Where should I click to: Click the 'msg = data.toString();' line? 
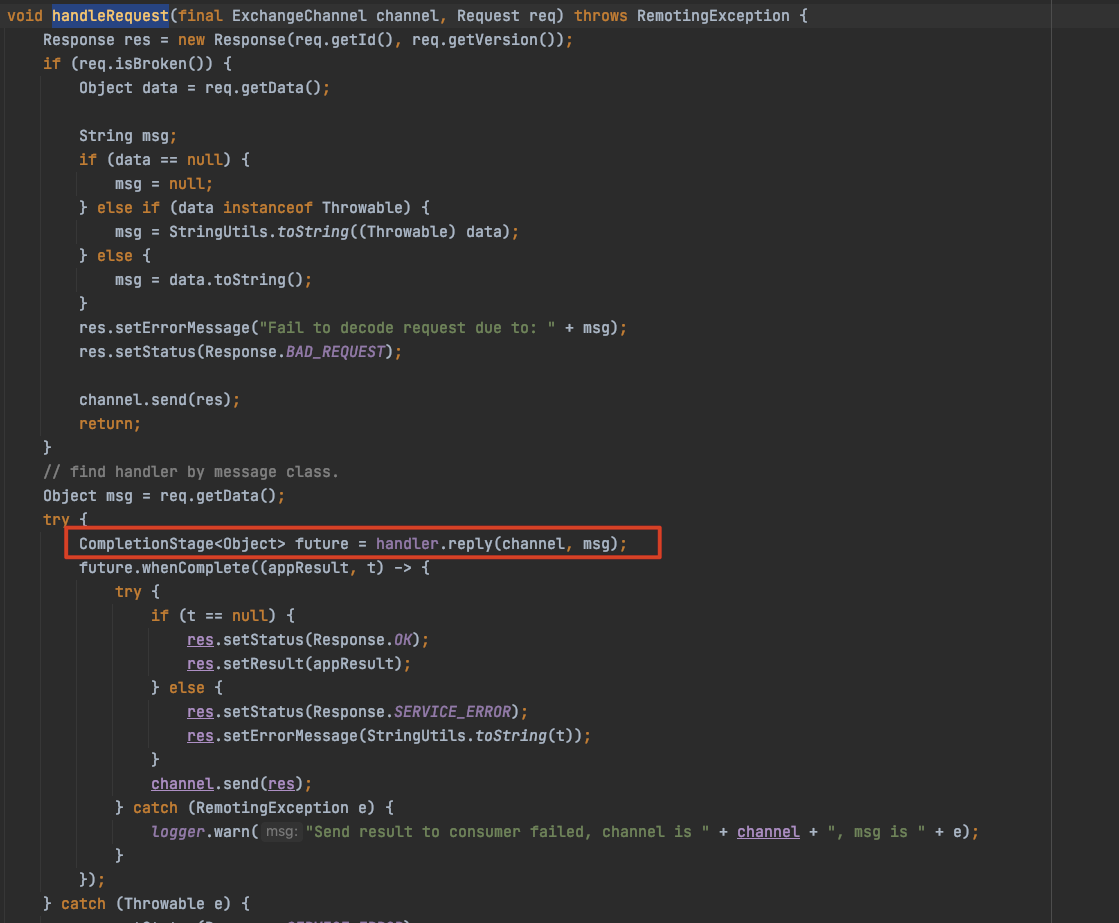pyautogui.click(x=213, y=280)
